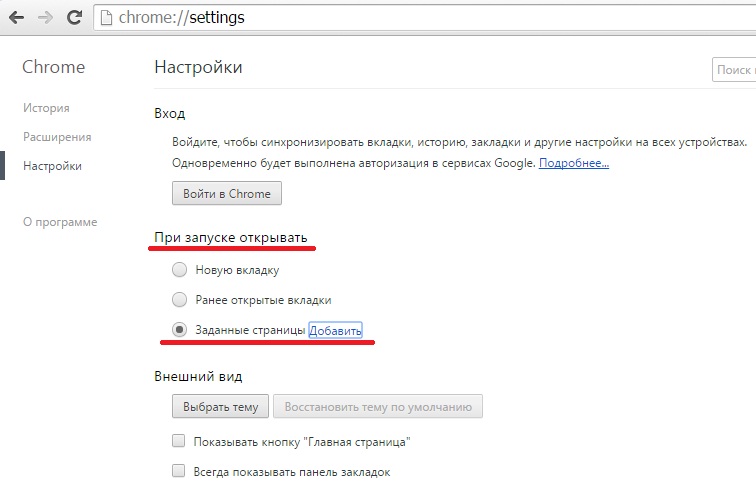Check "Всегда показывать панель закладок"
The image size is (756, 485).
[179, 471]
